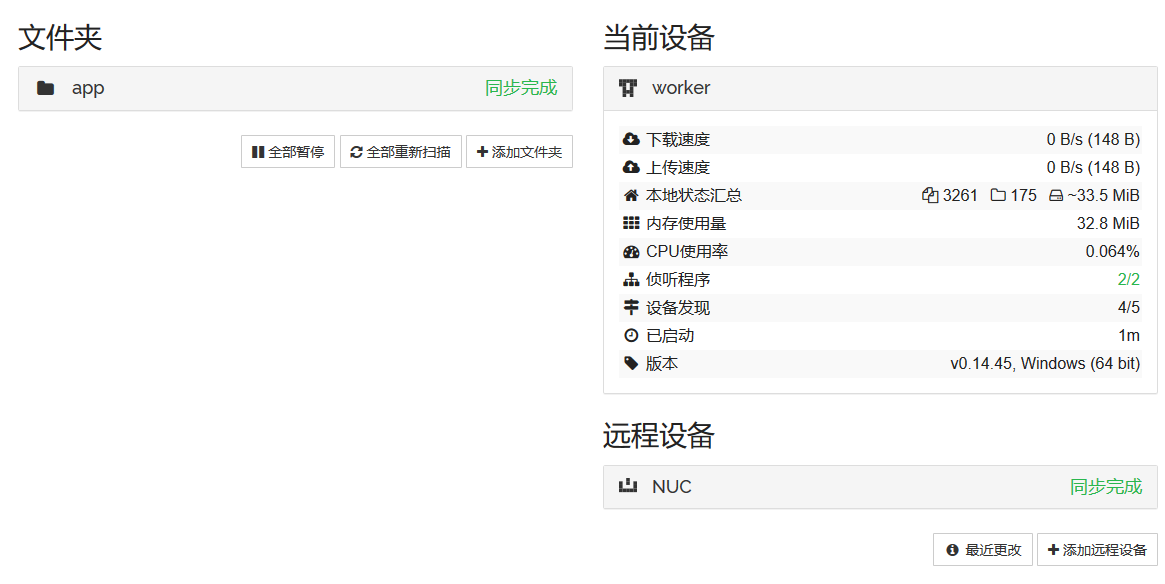
Task: Click the memory usage grid icon
Action: pos(631,224)
